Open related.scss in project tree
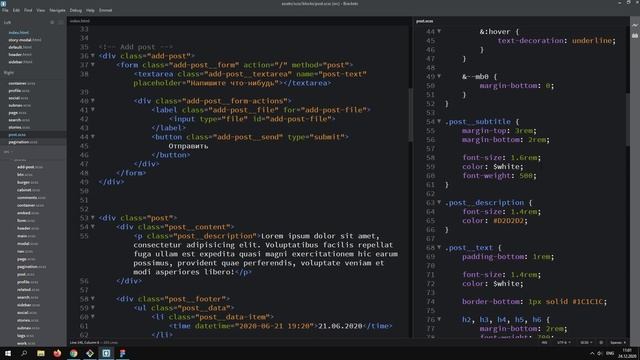 28,290
